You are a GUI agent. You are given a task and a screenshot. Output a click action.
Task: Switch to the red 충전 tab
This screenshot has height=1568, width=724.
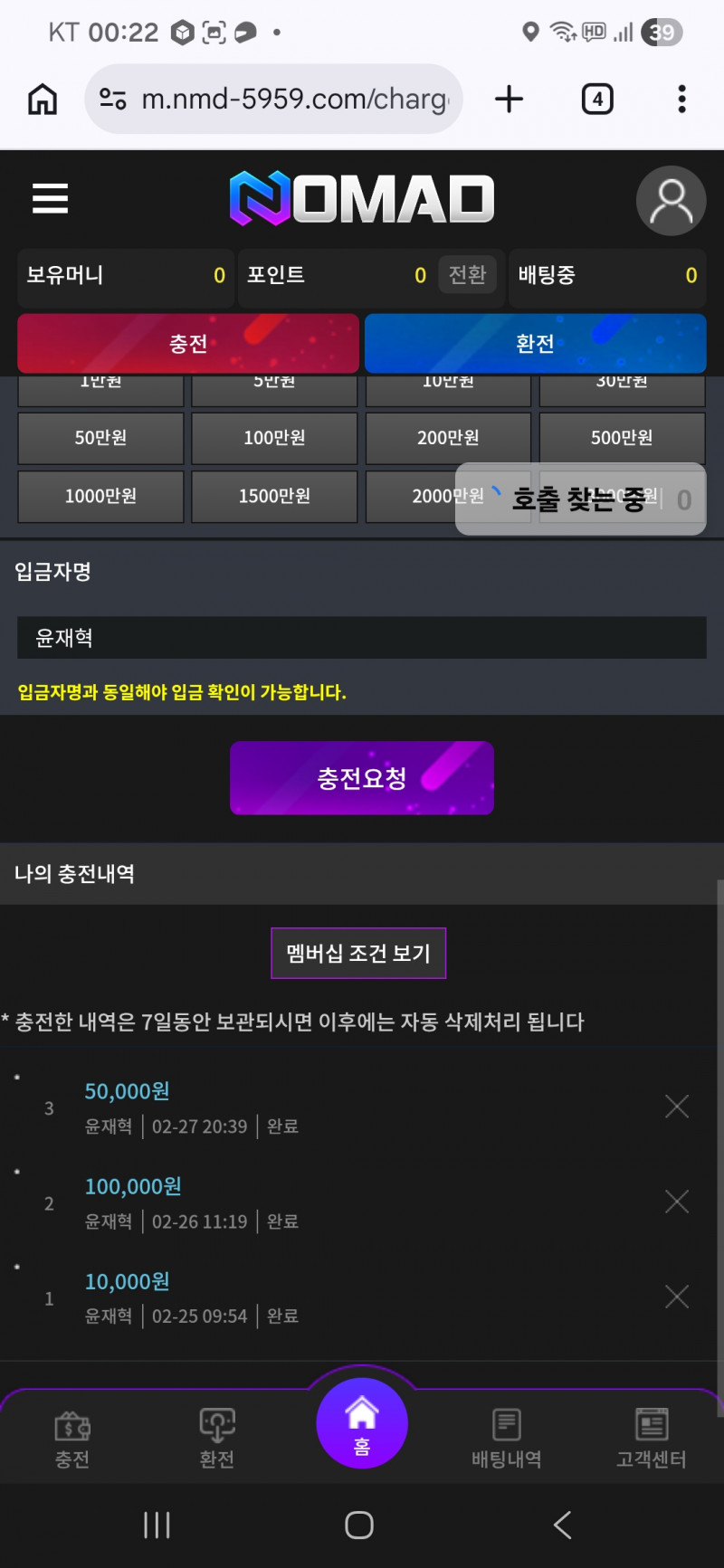pyautogui.click(x=188, y=343)
